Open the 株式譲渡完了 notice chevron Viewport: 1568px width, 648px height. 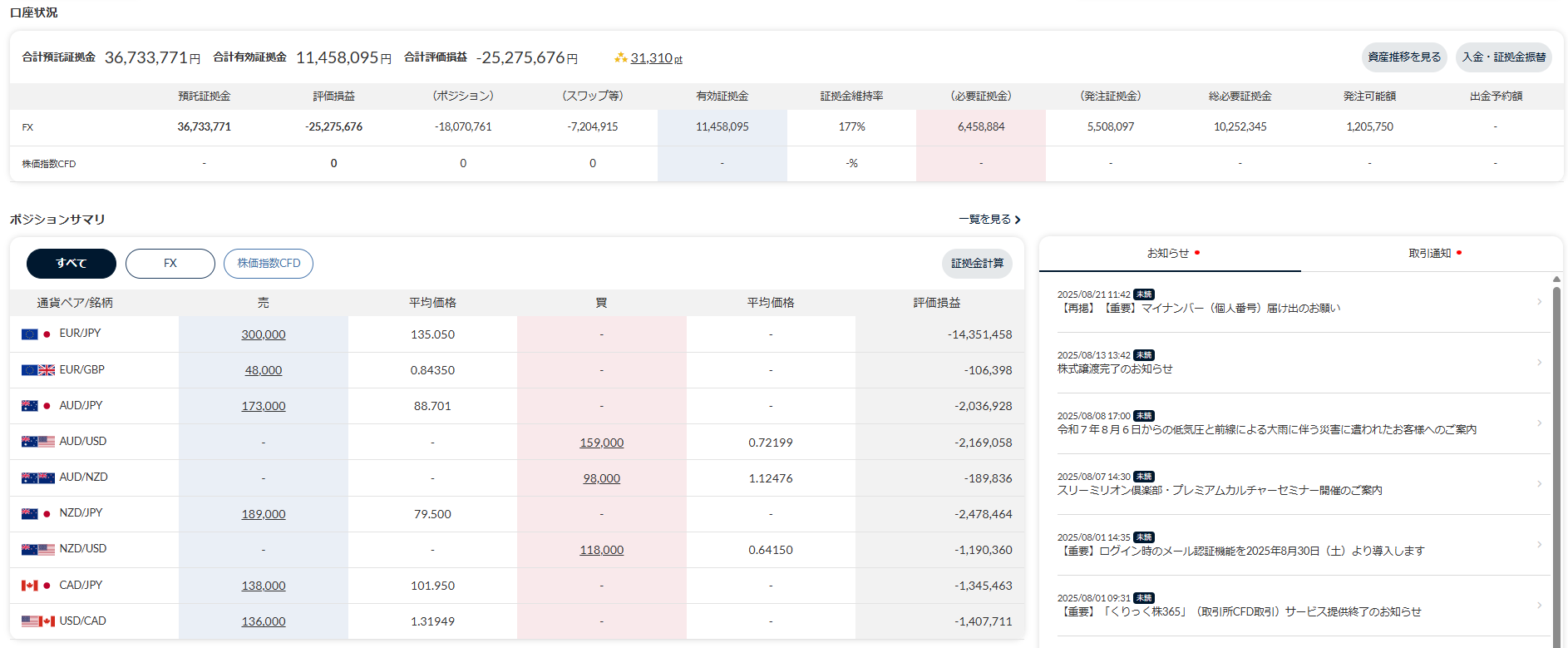click(x=1539, y=363)
